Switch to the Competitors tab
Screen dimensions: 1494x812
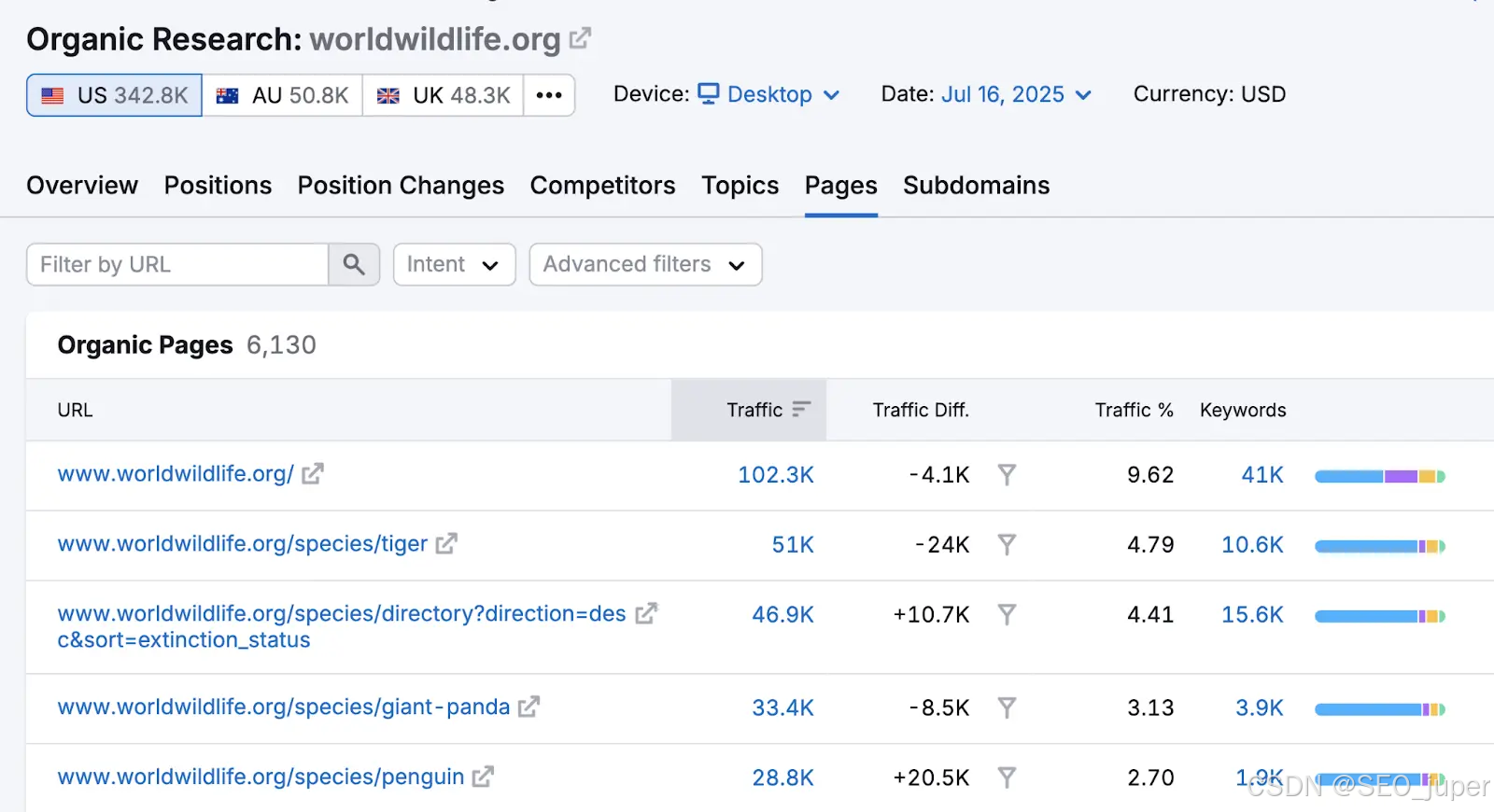(x=602, y=185)
